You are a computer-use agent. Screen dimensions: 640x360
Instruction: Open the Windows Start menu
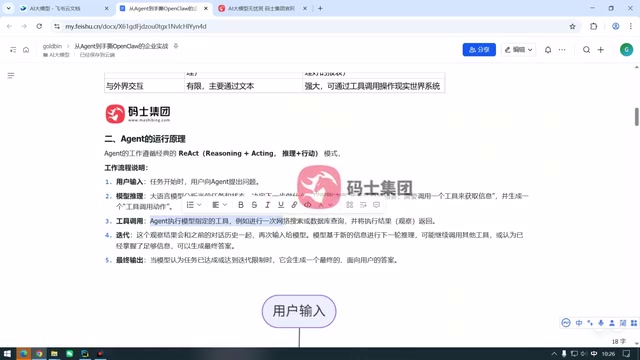click(7, 354)
